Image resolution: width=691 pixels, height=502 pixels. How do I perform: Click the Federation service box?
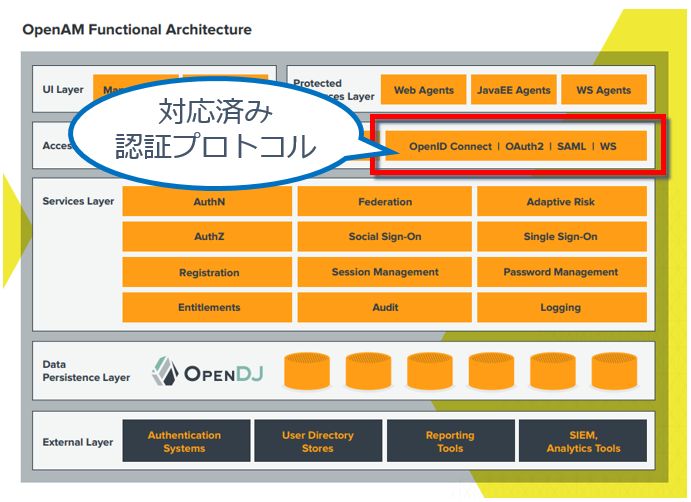[x=385, y=201]
